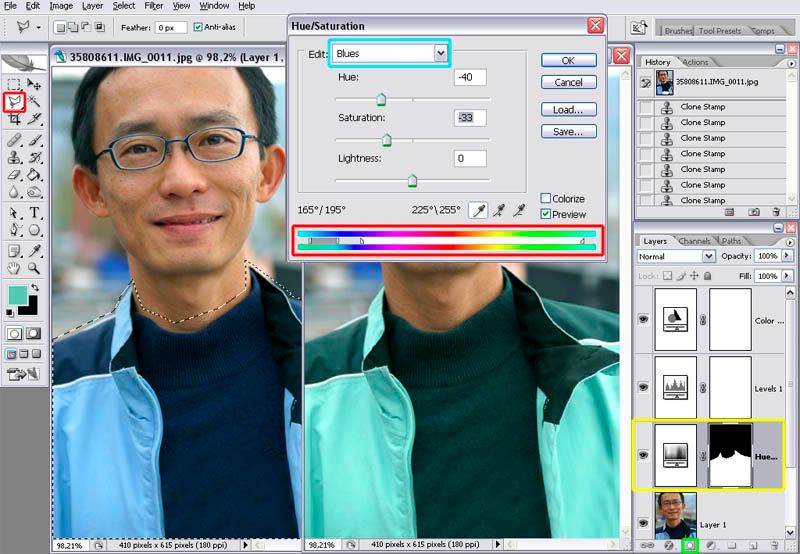Switch to the Actions tab
The width and height of the screenshot is (800, 554).
(x=695, y=62)
